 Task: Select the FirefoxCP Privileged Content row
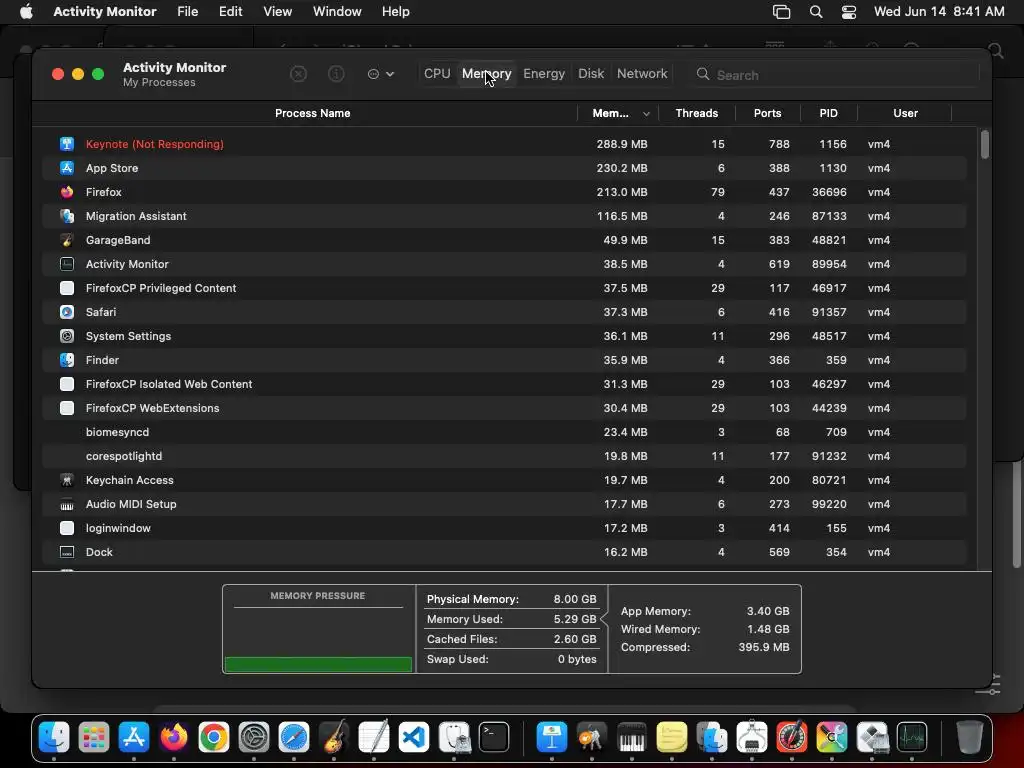pos(504,288)
